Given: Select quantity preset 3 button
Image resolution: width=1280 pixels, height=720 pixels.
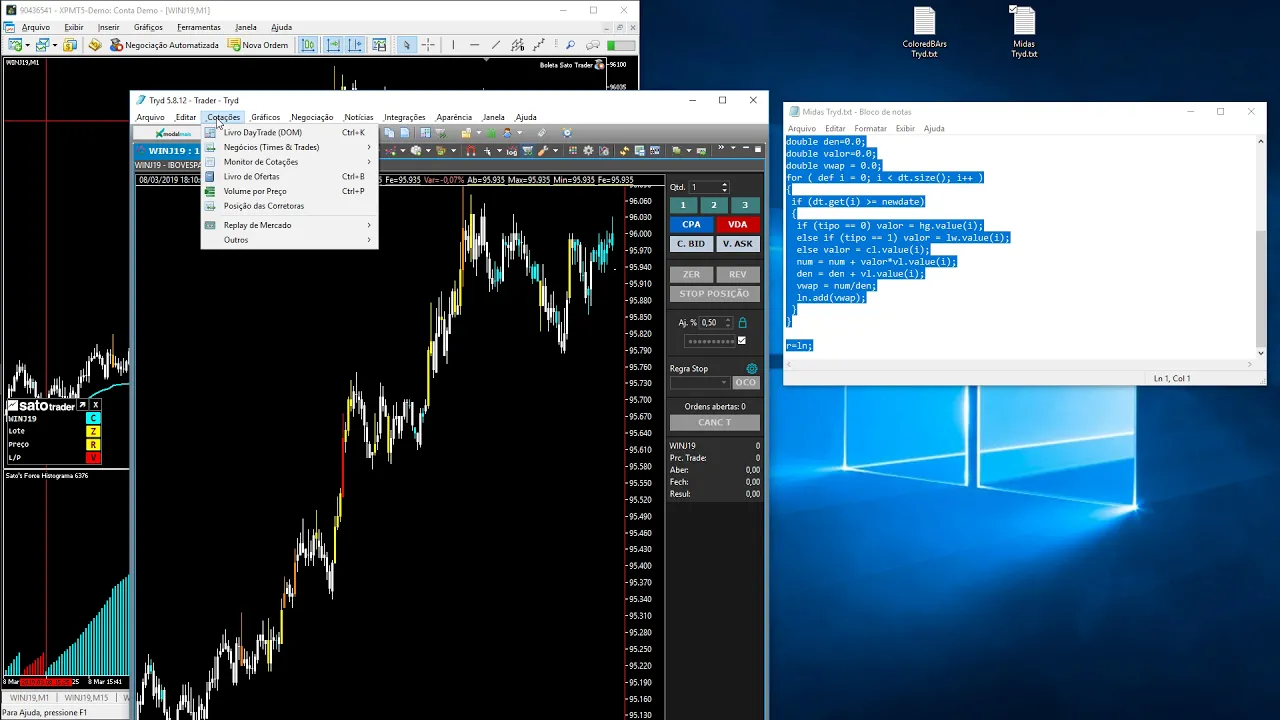Looking at the screenshot, I should (745, 205).
